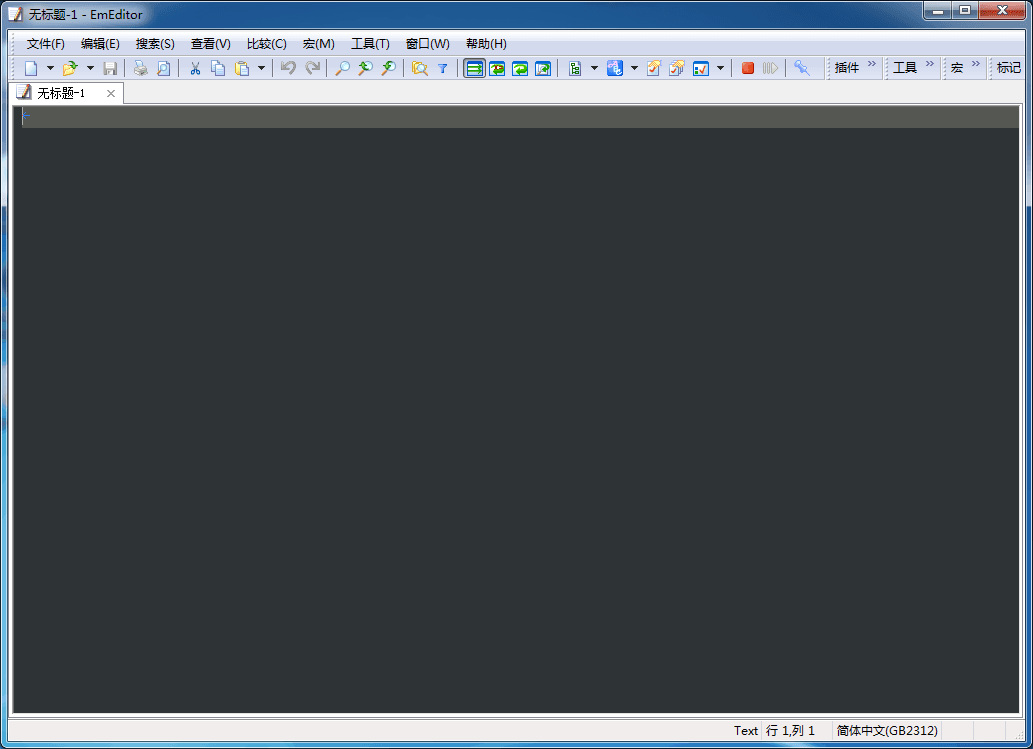Click the Copy icon
Viewport: 1033px width, 749px height.
coord(218,67)
